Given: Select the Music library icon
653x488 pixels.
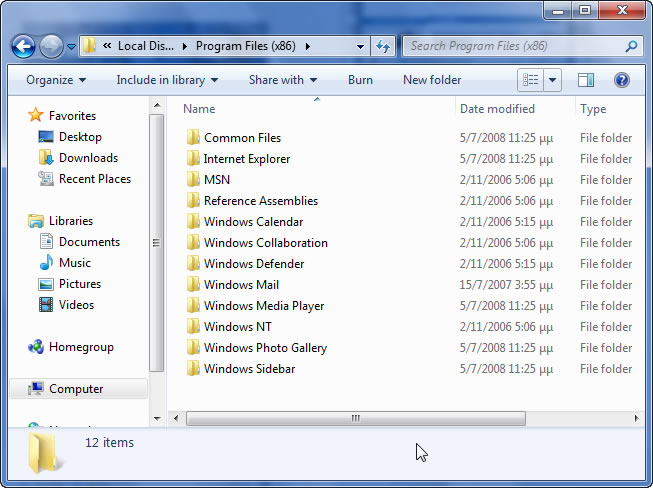Looking at the screenshot, I should 46,263.
